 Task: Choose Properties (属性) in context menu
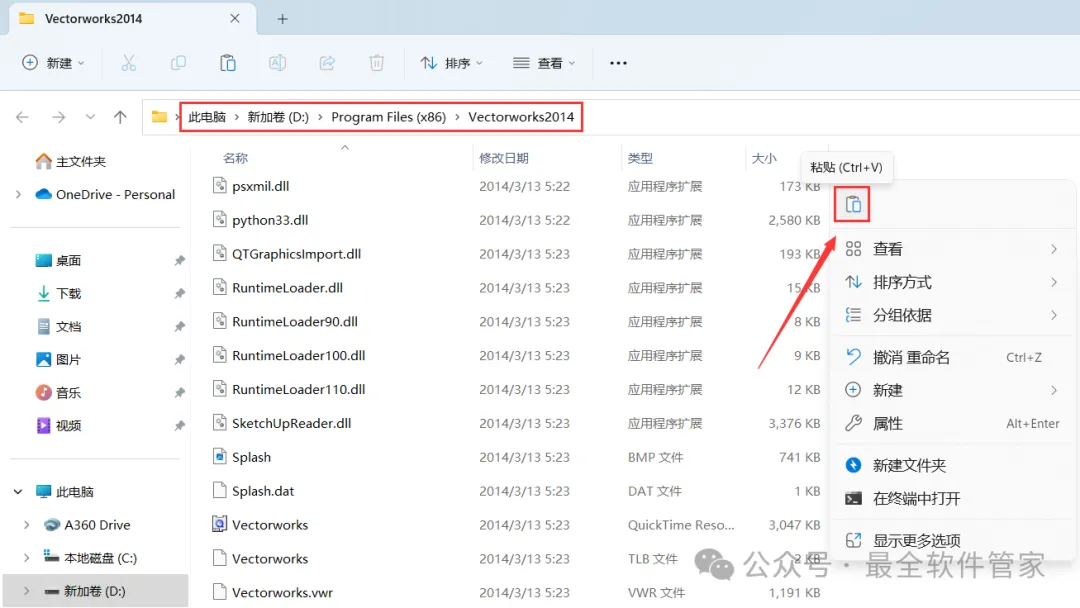click(951, 423)
